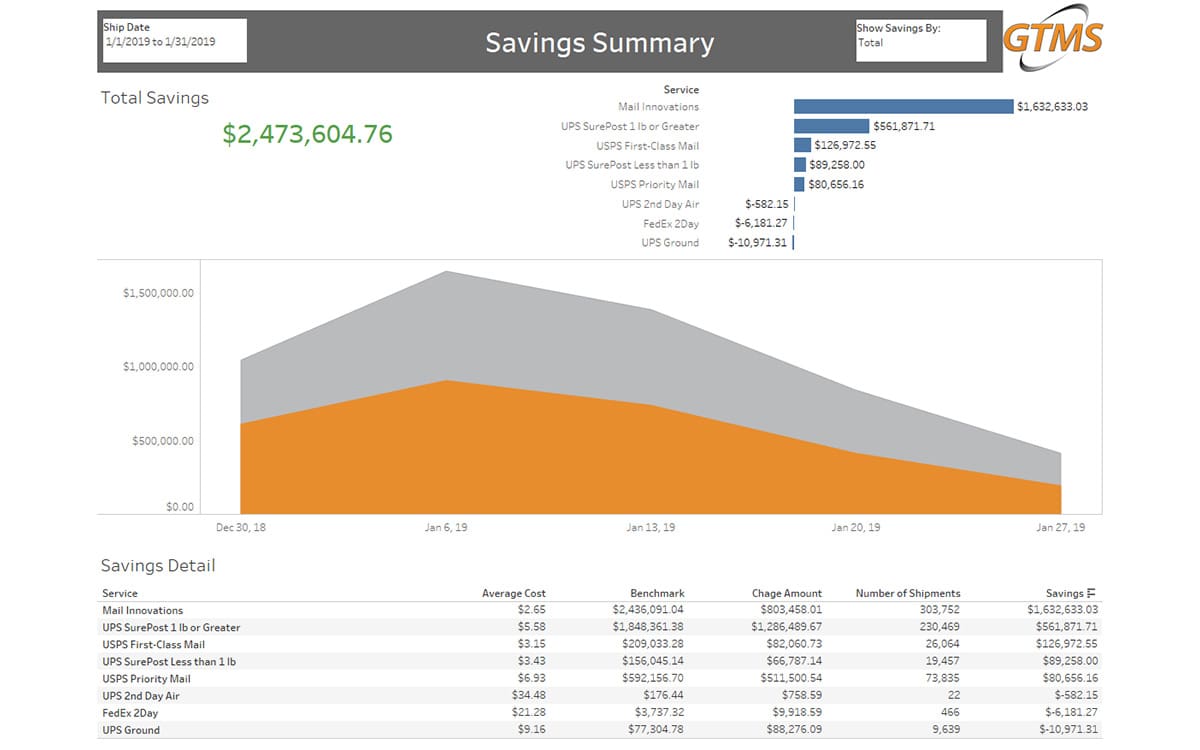Select USPS Priority Mail in Savings Detail
The width and height of the screenshot is (1200, 750).
coord(600,678)
